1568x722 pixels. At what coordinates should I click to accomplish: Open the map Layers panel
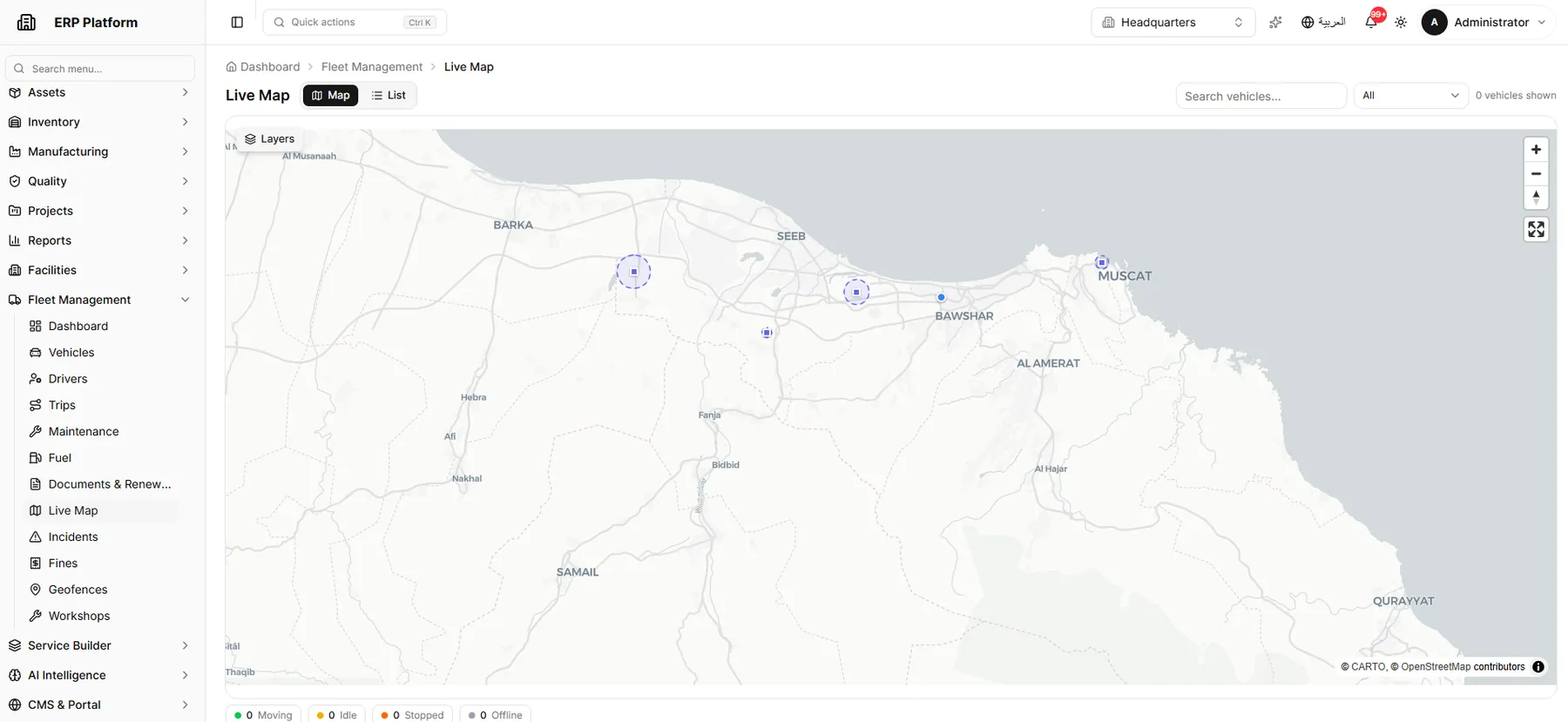coord(269,139)
